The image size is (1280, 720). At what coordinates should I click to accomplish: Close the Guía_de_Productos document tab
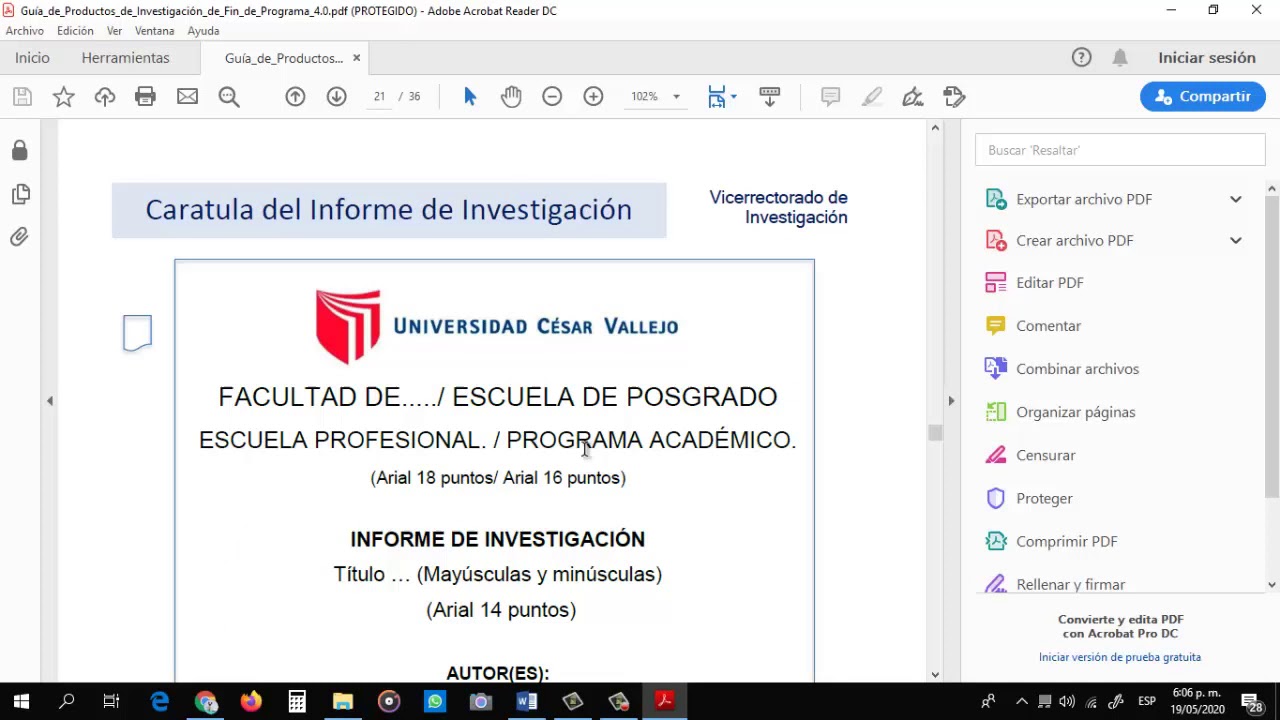click(356, 58)
